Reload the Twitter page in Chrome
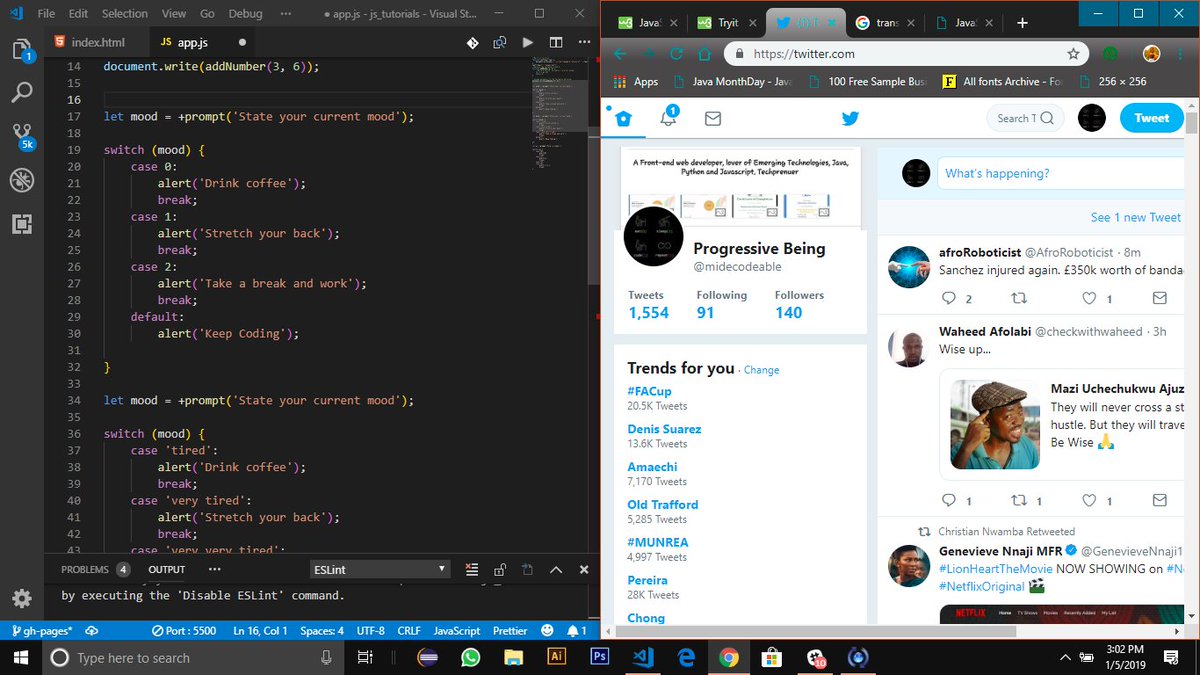 click(677, 54)
